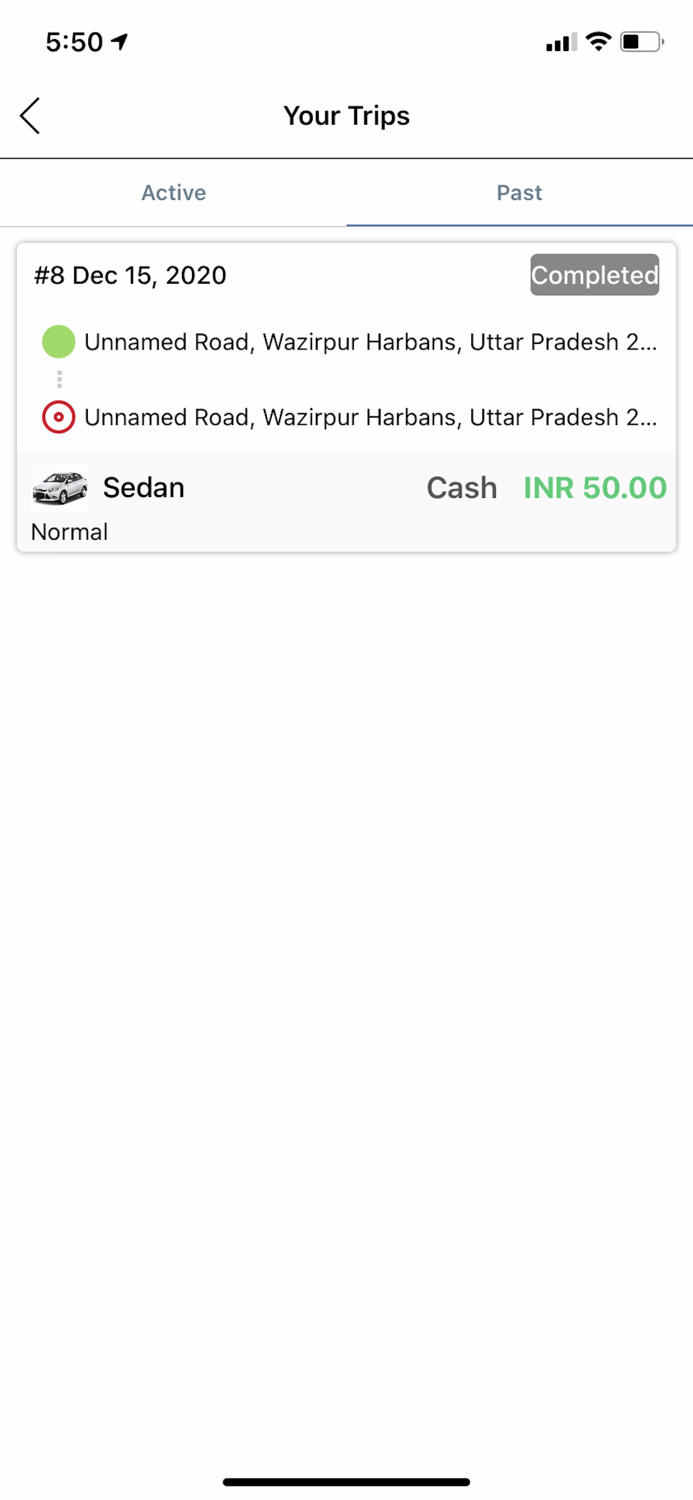Tap the pickup address beside the green dot
This screenshot has width=693, height=1500.
pyautogui.click(x=370, y=342)
